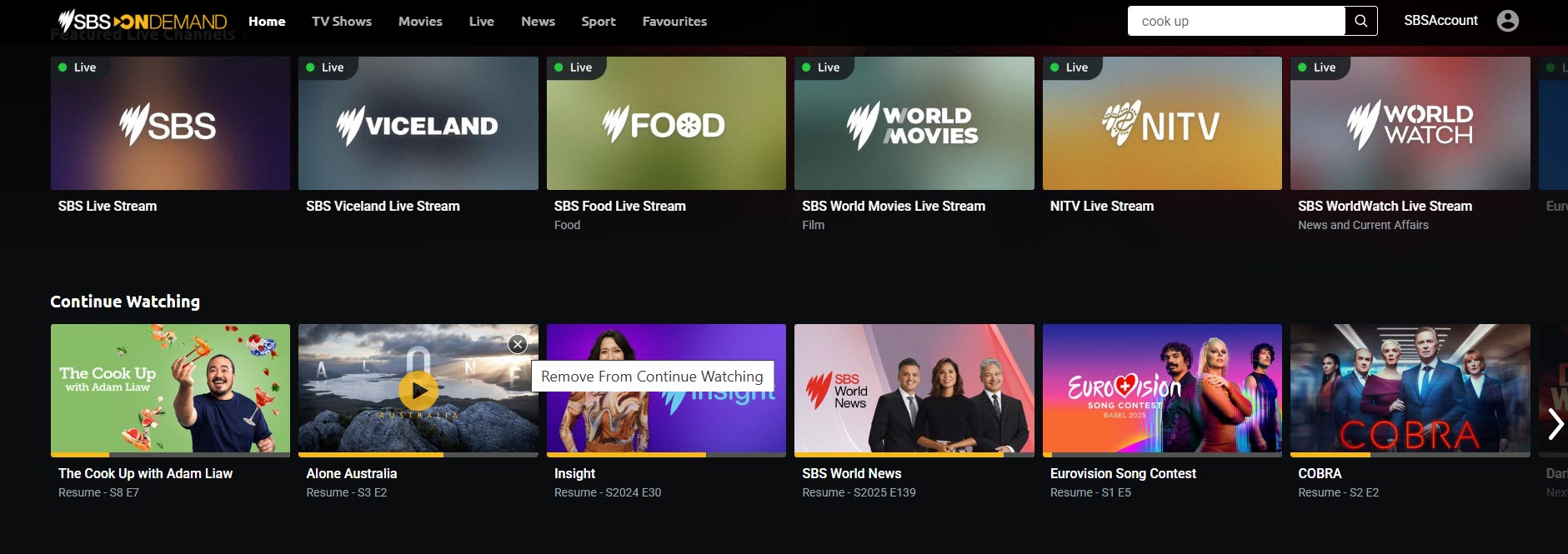Switch to the Live section
This screenshot has height=554, width=1568.
(x=482, y=22)
